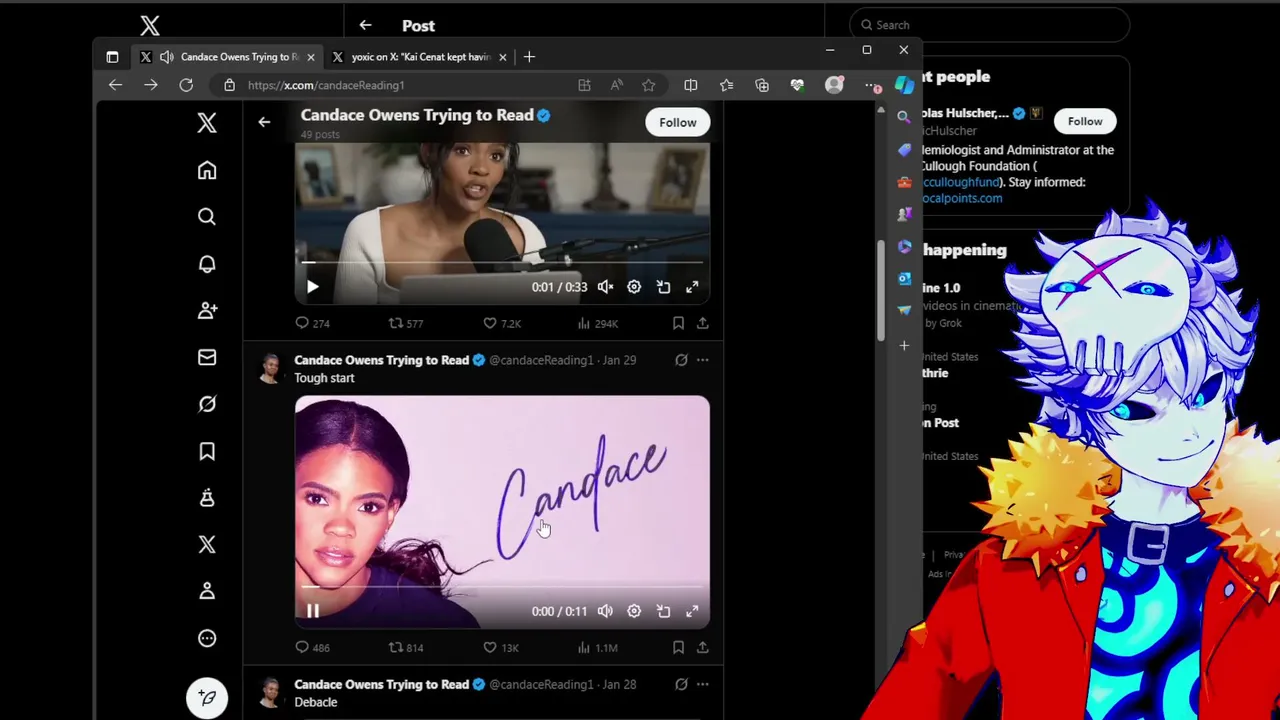
Task: Open picture-in-picture on 0:11 video
Action: coord(663,611)
